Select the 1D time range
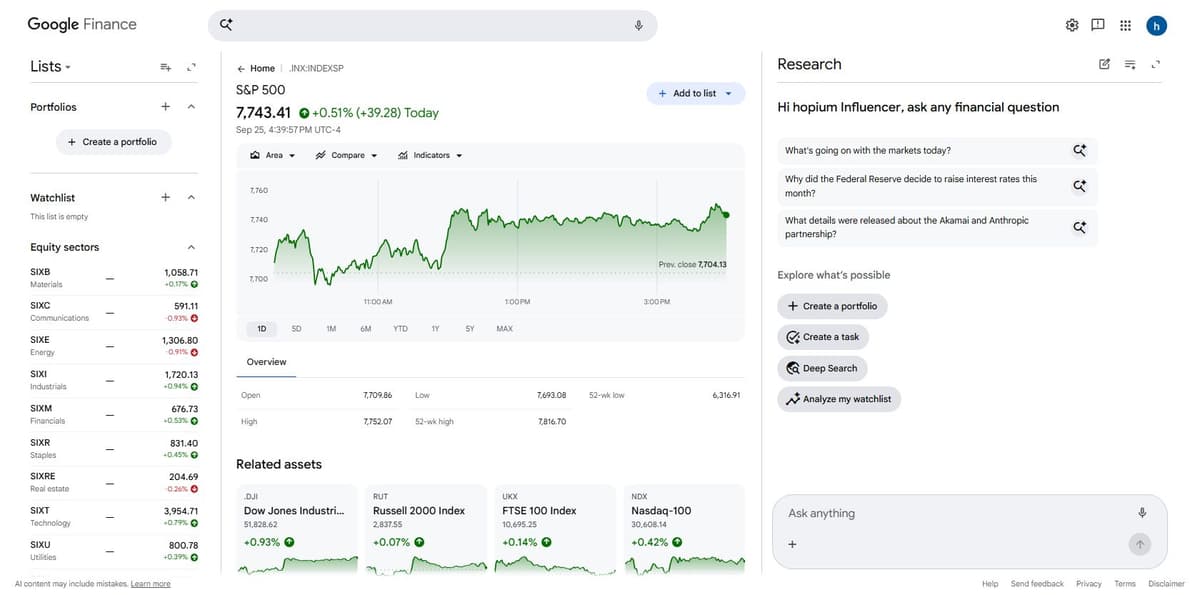 pos(262,328)
